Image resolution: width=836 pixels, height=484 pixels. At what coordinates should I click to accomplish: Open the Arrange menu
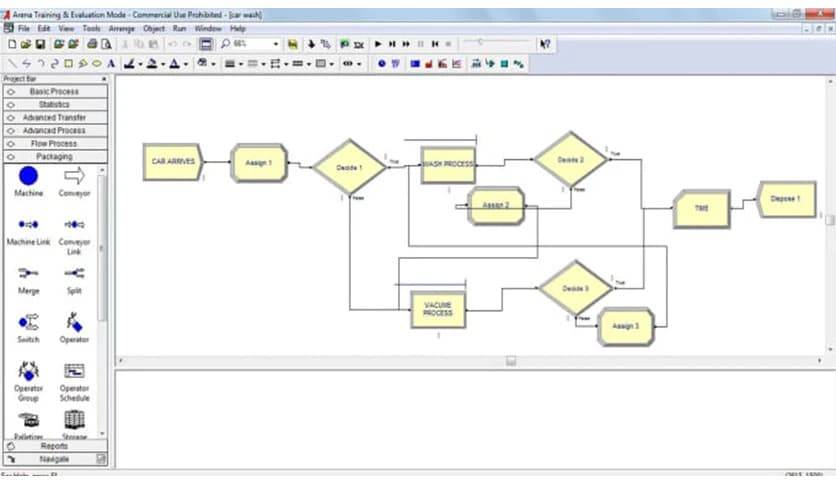122,28
